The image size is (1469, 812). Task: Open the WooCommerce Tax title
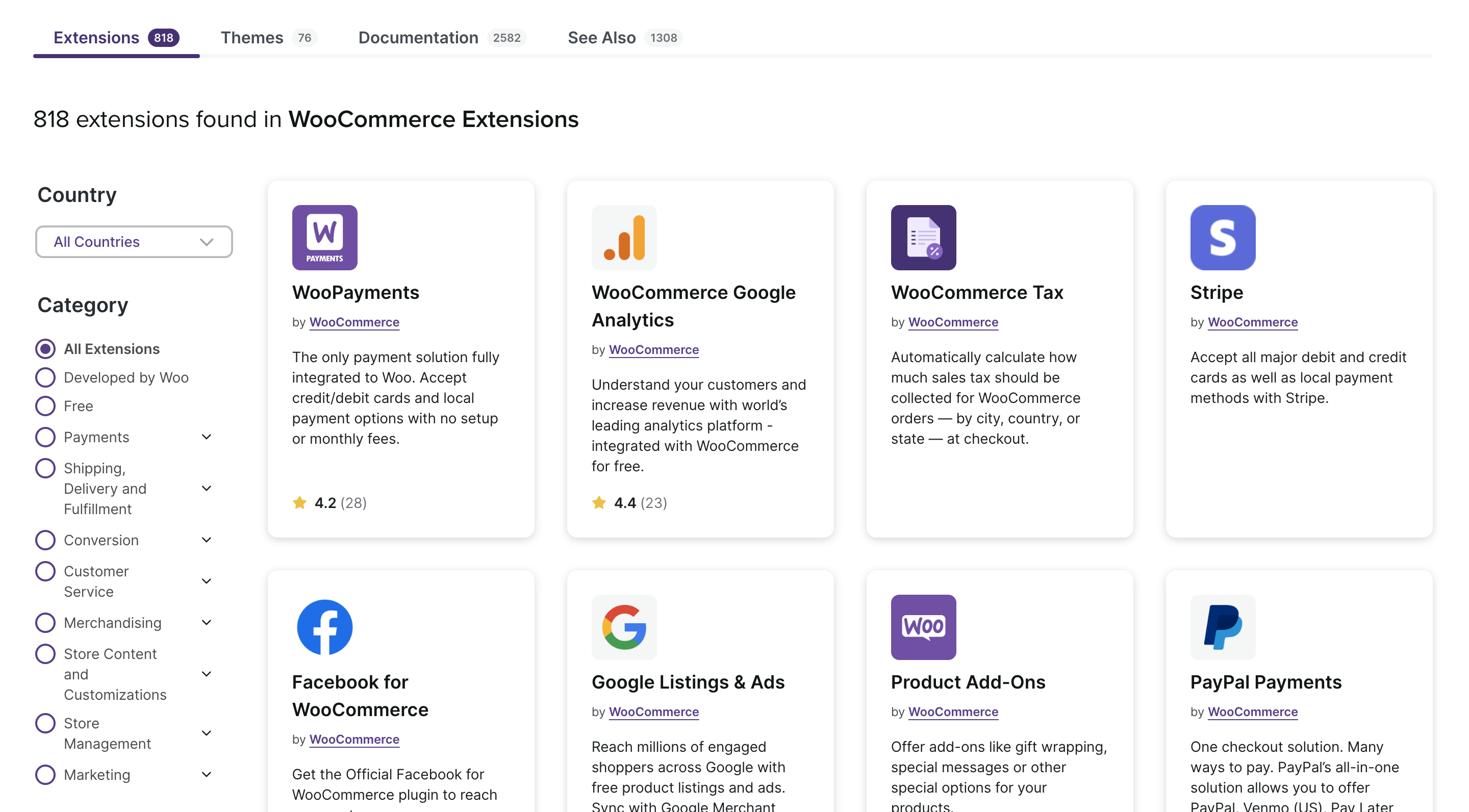click(977, 293)
